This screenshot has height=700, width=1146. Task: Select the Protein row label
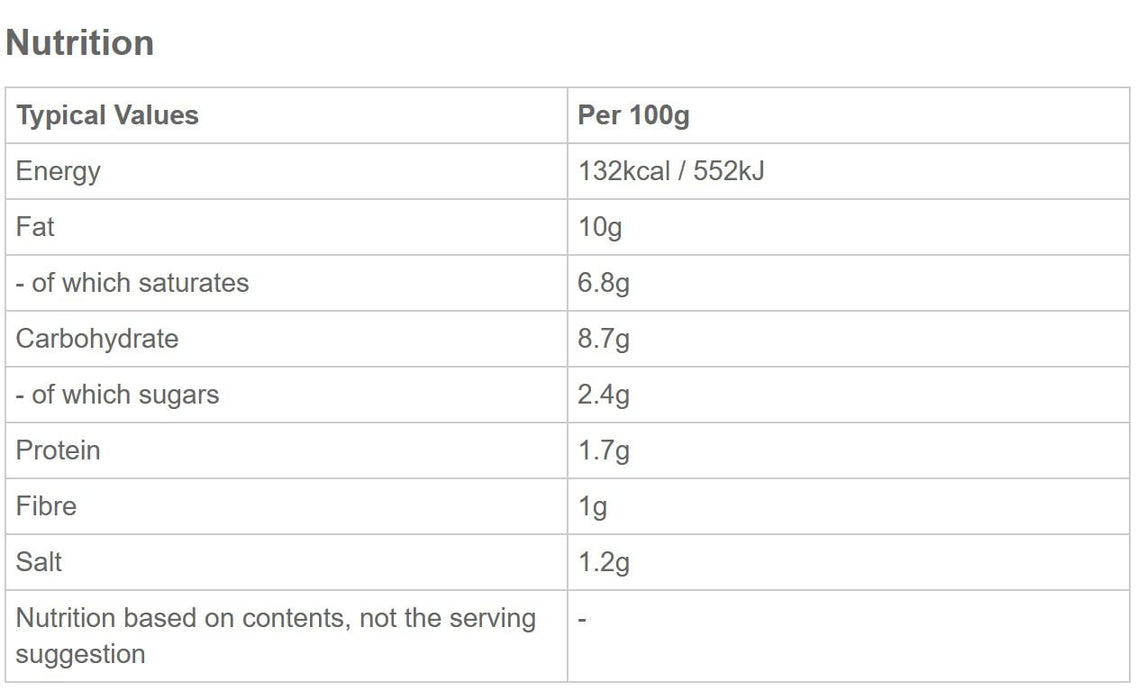[x=58, y=450]
